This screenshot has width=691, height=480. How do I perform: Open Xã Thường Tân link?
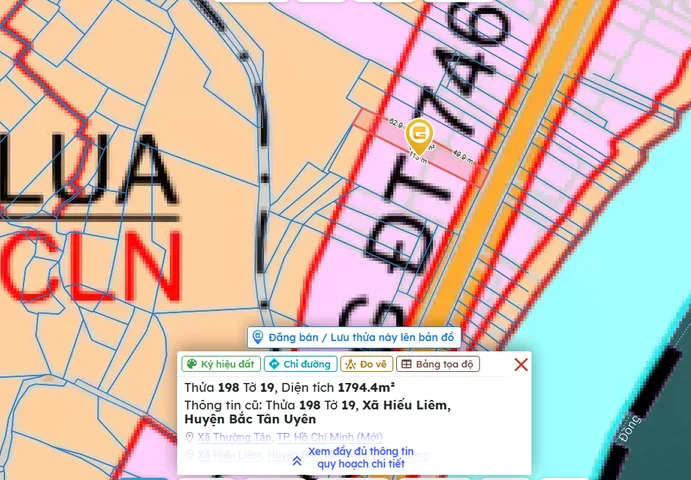click(234, 437)
